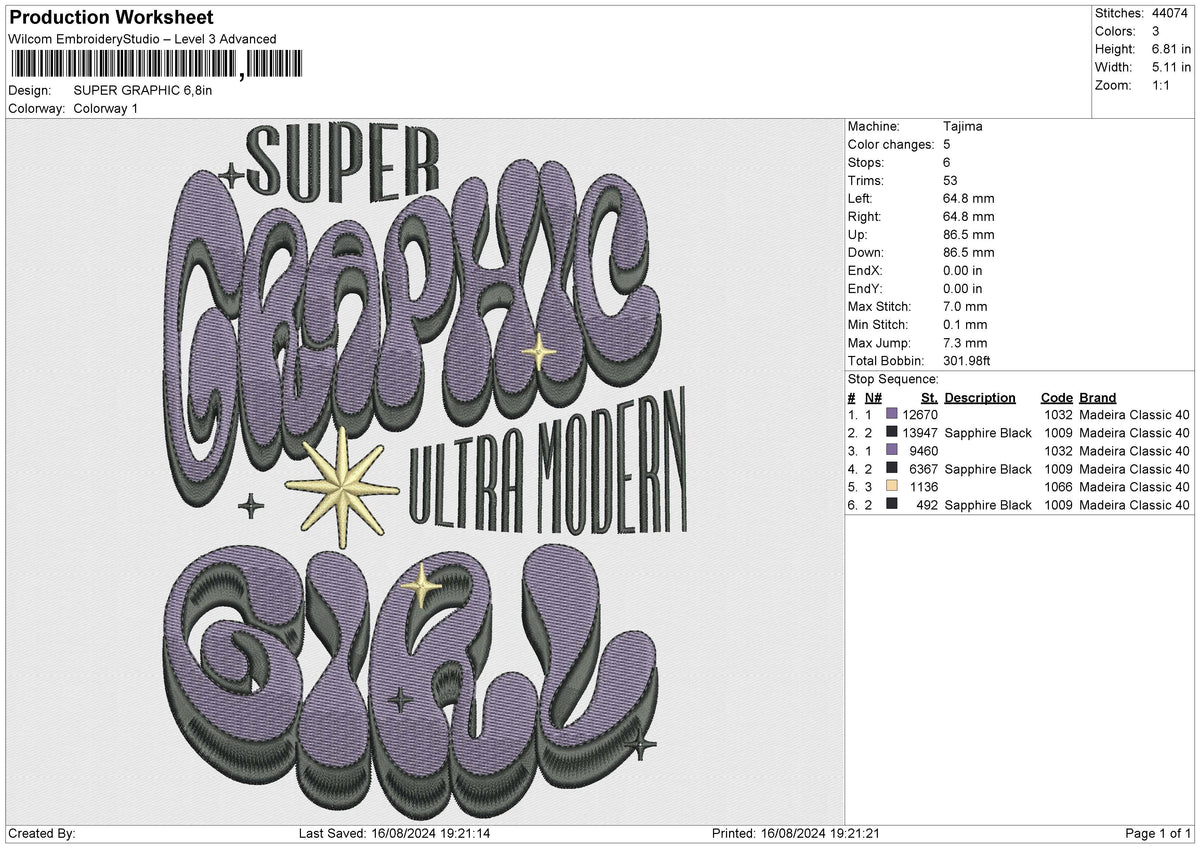Viewport: 1200px width, 848px height.
Task: Click the 'N#' column header
Action: pos(873,398)
